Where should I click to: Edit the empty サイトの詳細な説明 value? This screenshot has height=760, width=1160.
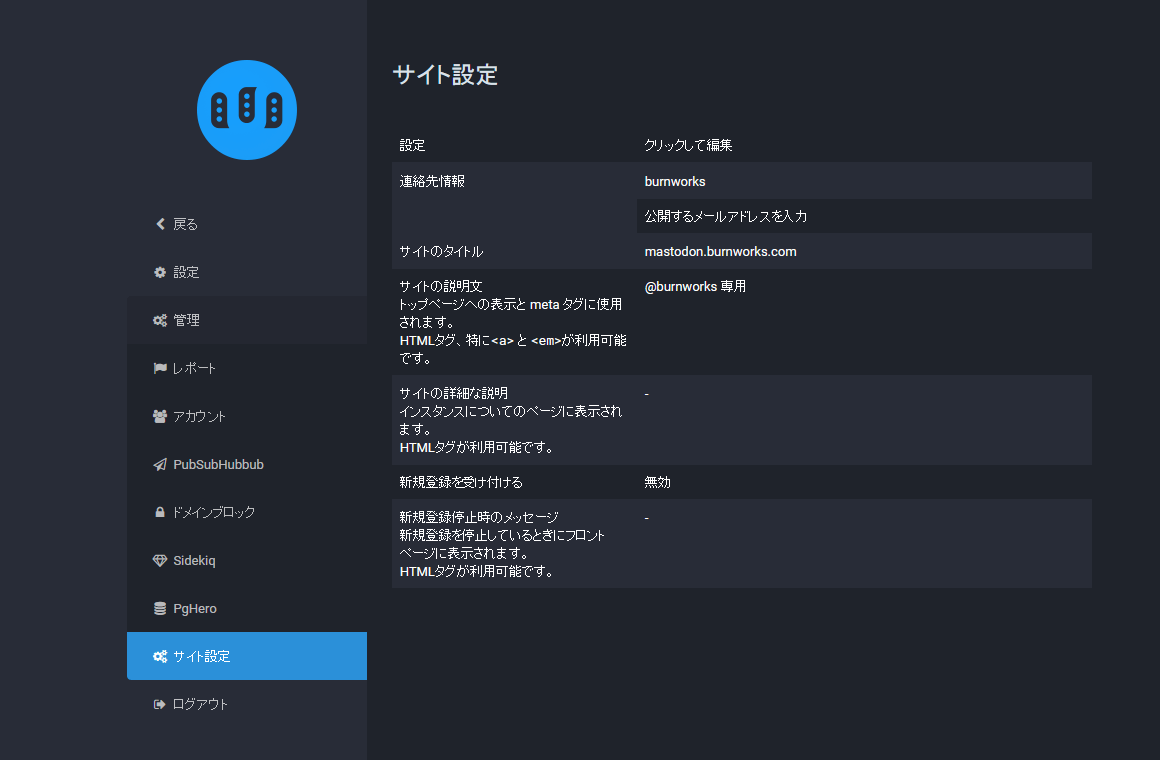[x=647, y=394]
